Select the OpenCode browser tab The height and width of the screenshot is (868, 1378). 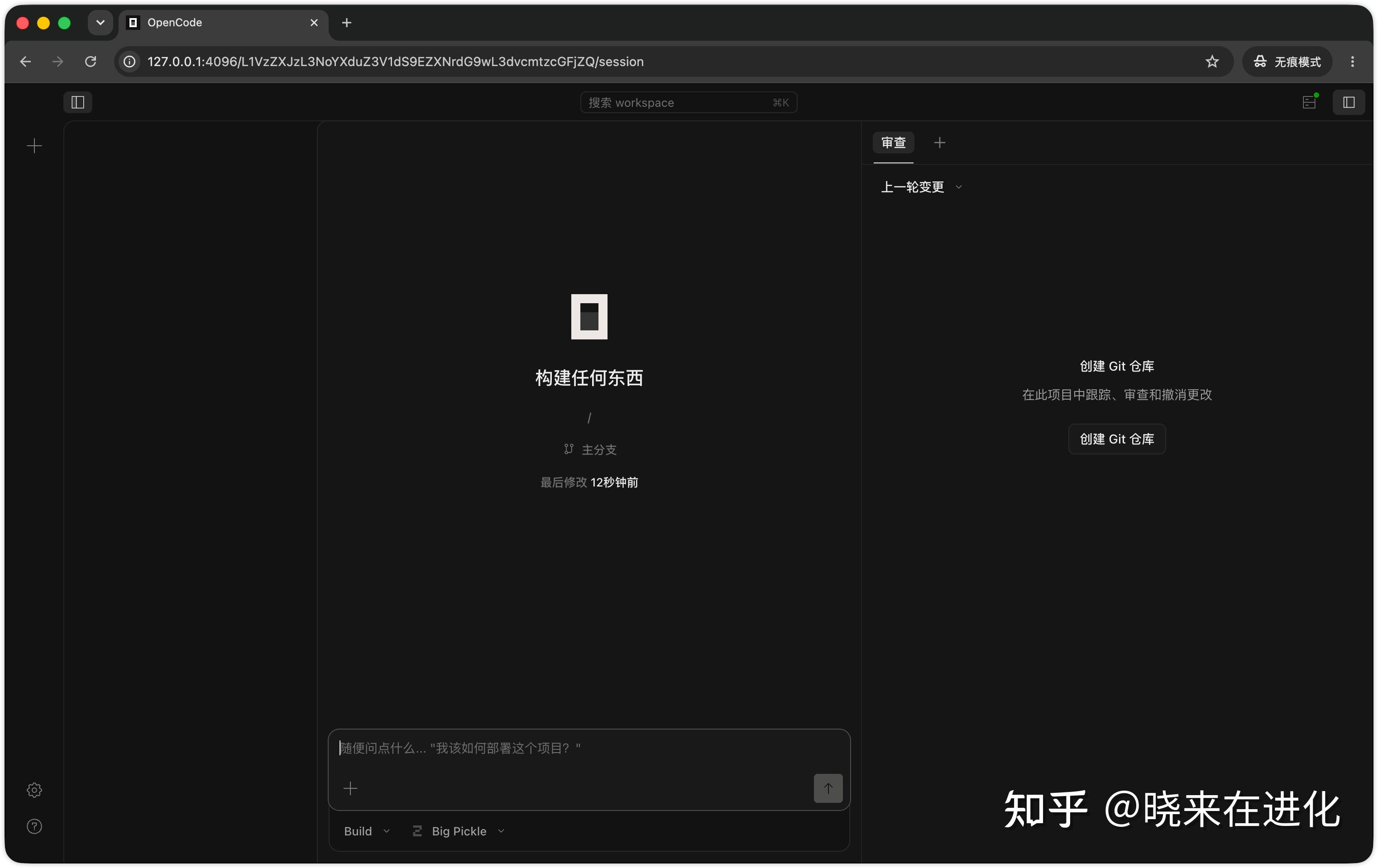(223, 23)
